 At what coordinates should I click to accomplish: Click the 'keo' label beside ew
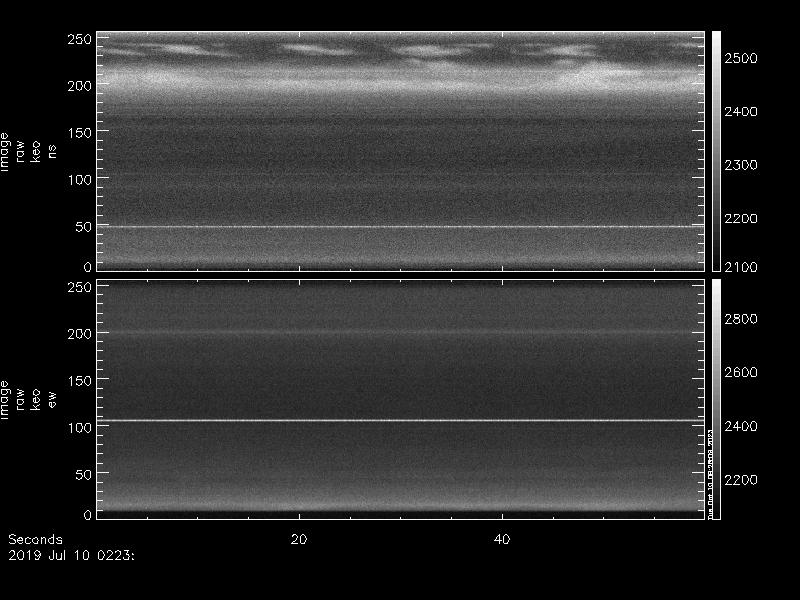point(35,399)
